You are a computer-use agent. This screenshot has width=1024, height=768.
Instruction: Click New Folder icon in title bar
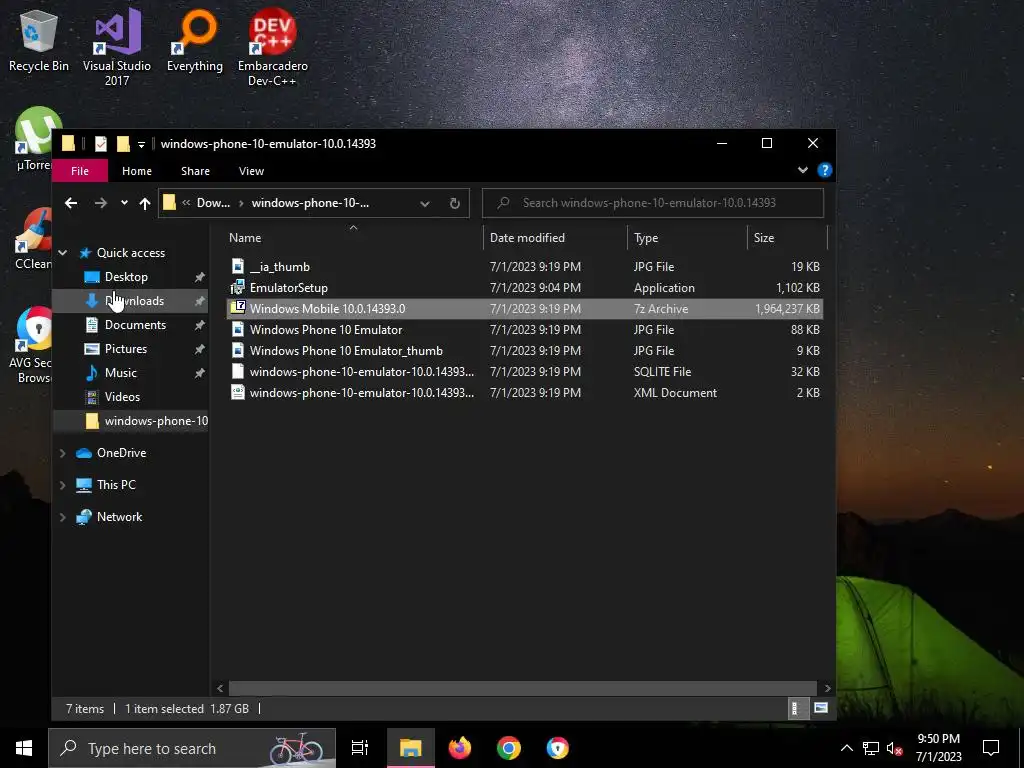(x=123, y=144)
